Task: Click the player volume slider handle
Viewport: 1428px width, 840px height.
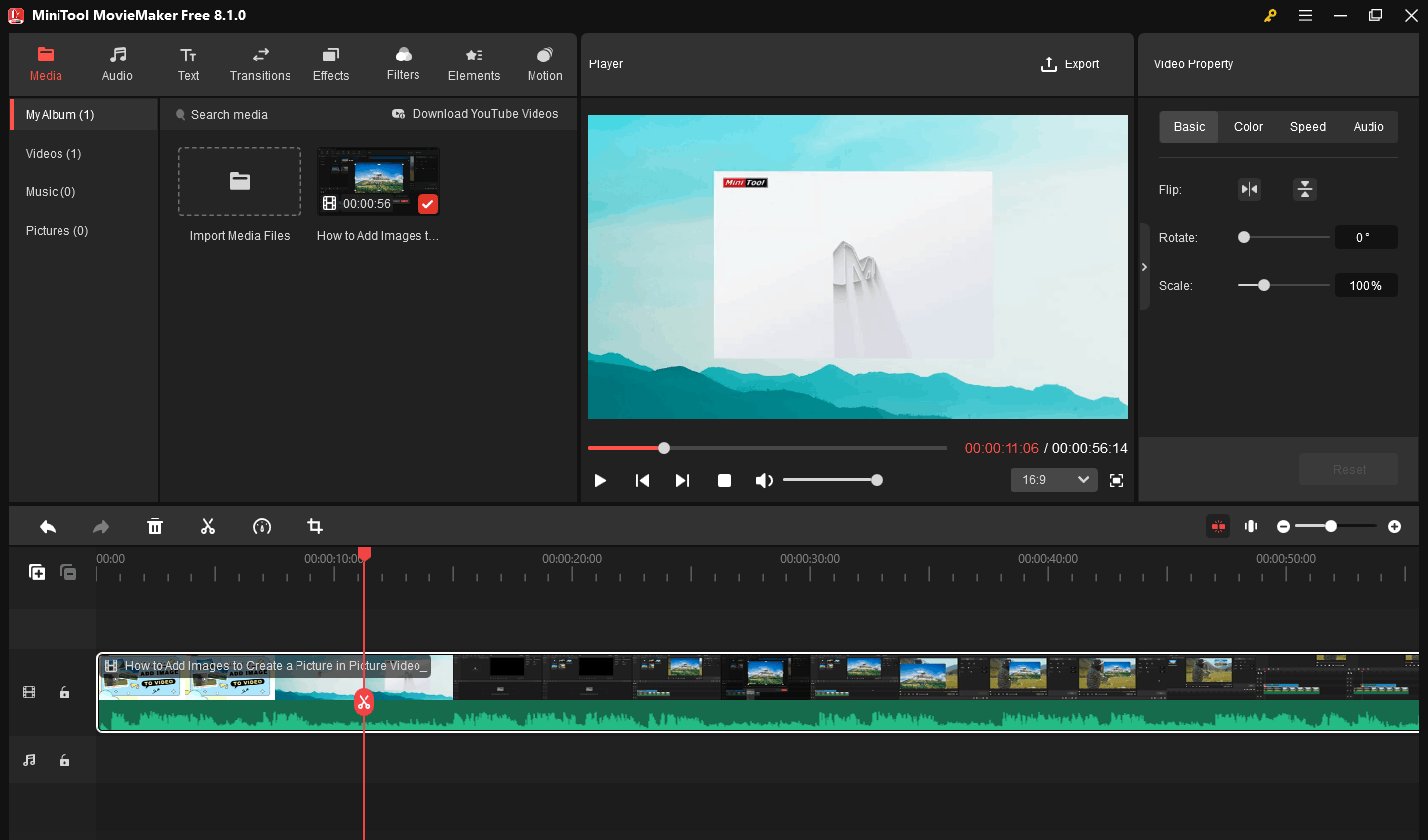Action: (877, 480)
